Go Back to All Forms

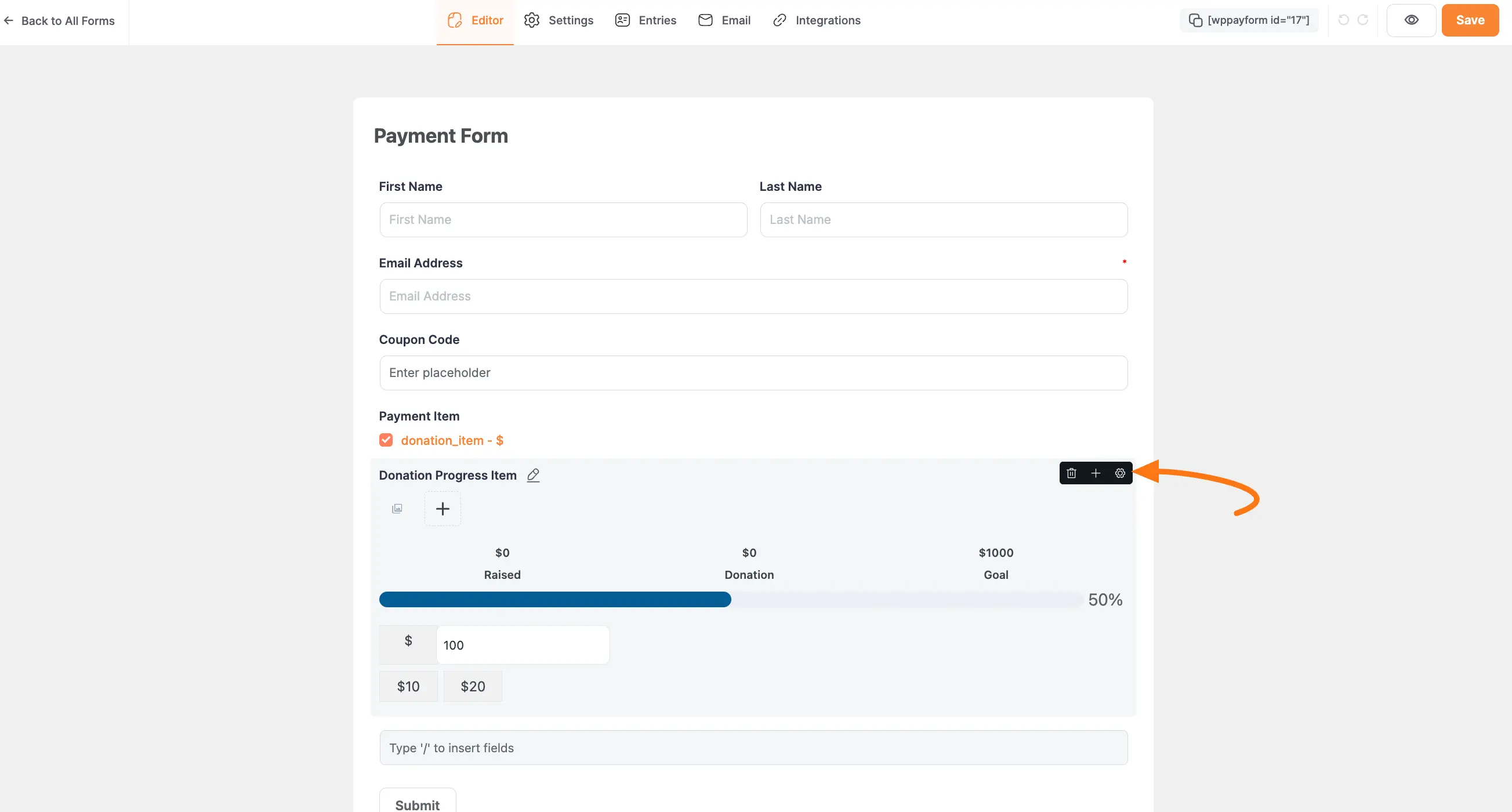[x=60, y=20]
